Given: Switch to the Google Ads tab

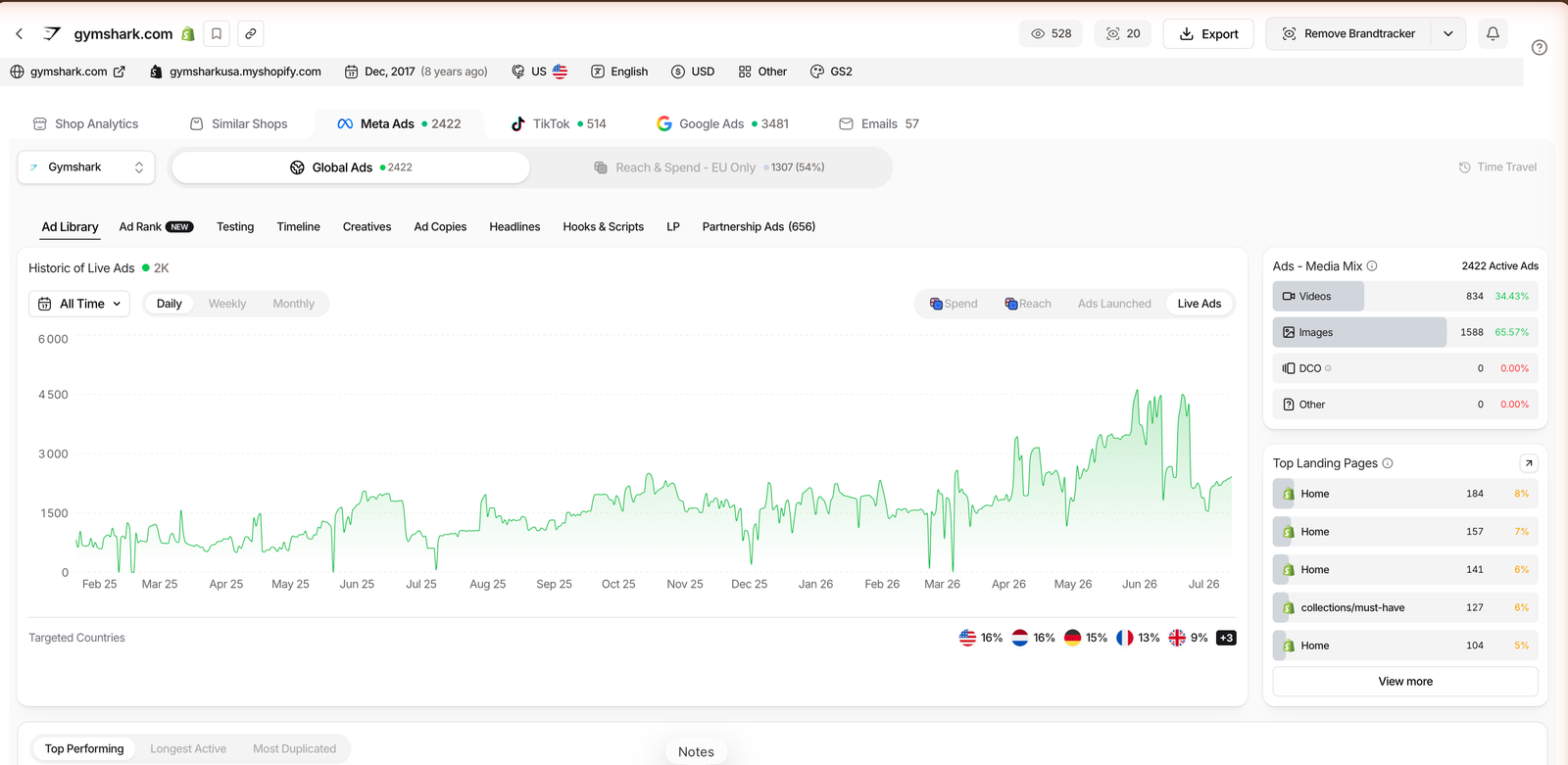Looking at the screenshot, I should pos(722,124).
